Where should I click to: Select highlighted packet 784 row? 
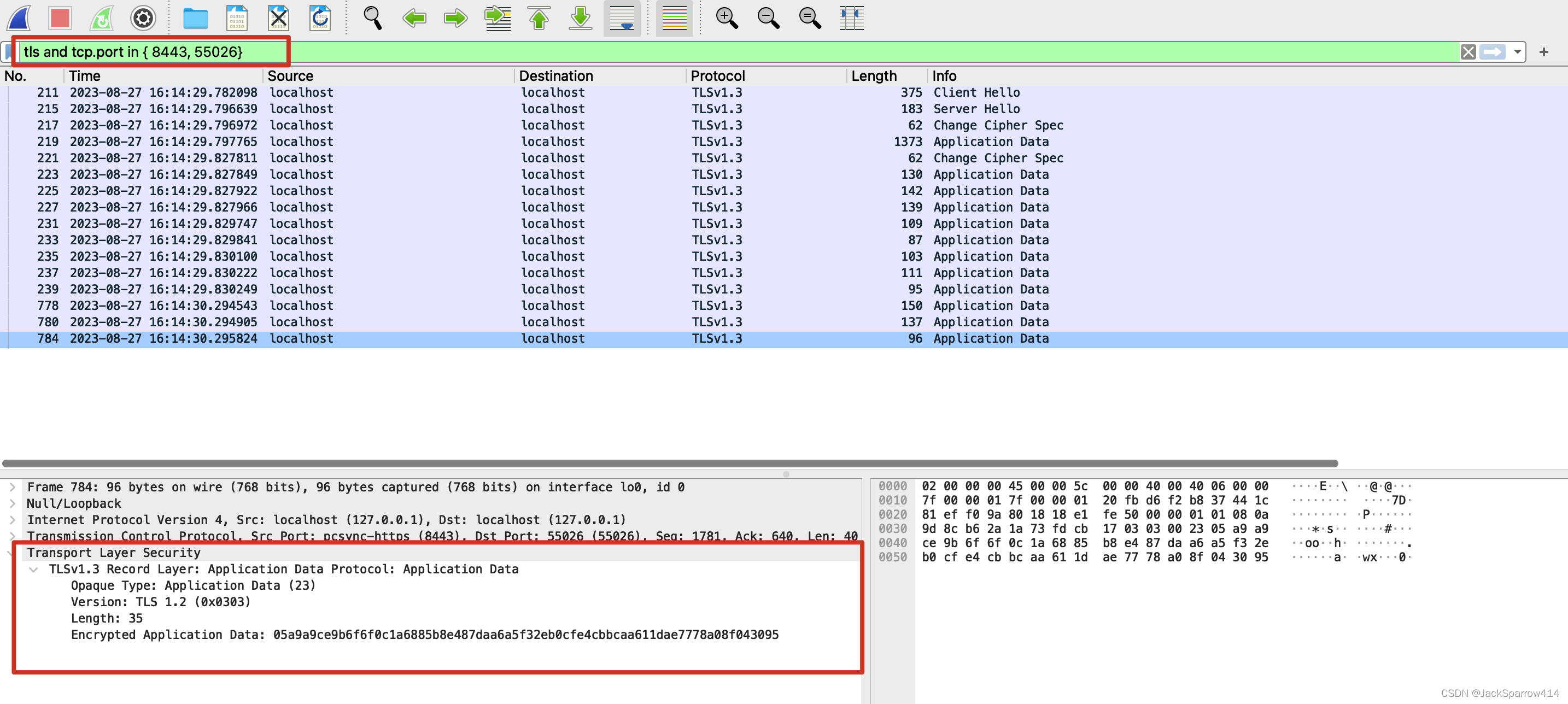coord(784,339)
